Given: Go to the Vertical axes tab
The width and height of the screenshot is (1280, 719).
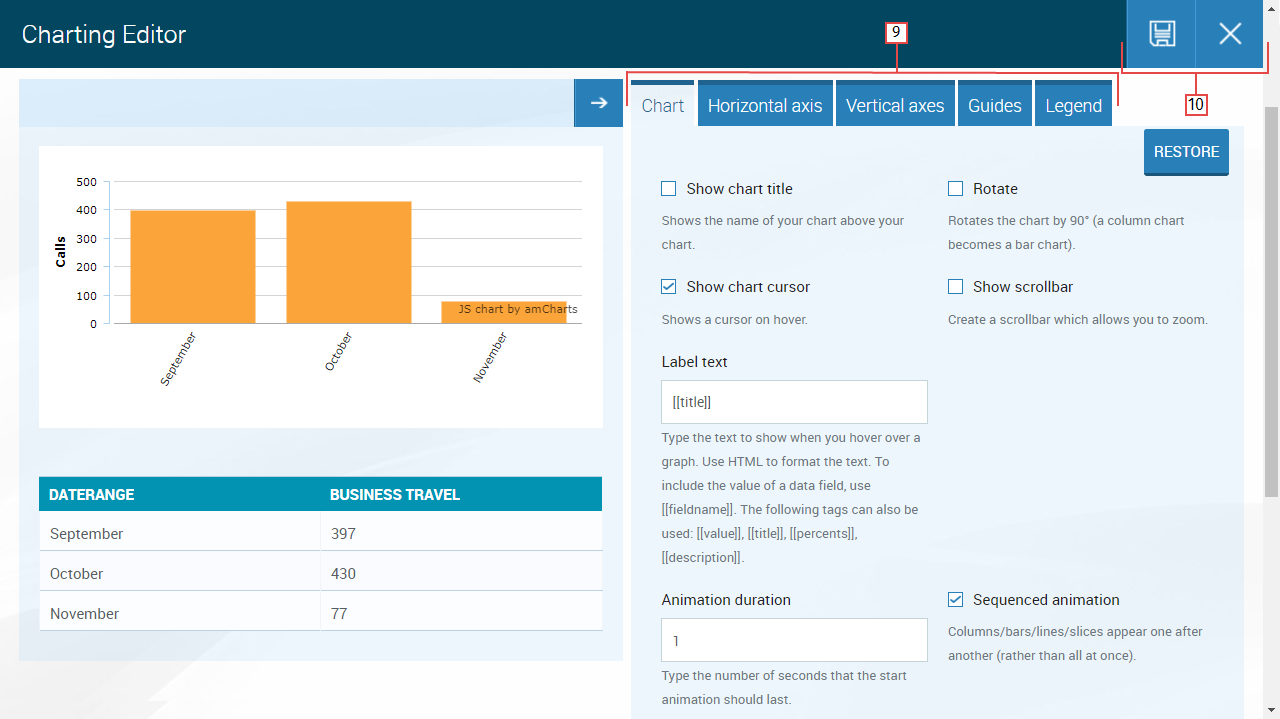Looking at the screenshot, I should (x=895, y=106).
